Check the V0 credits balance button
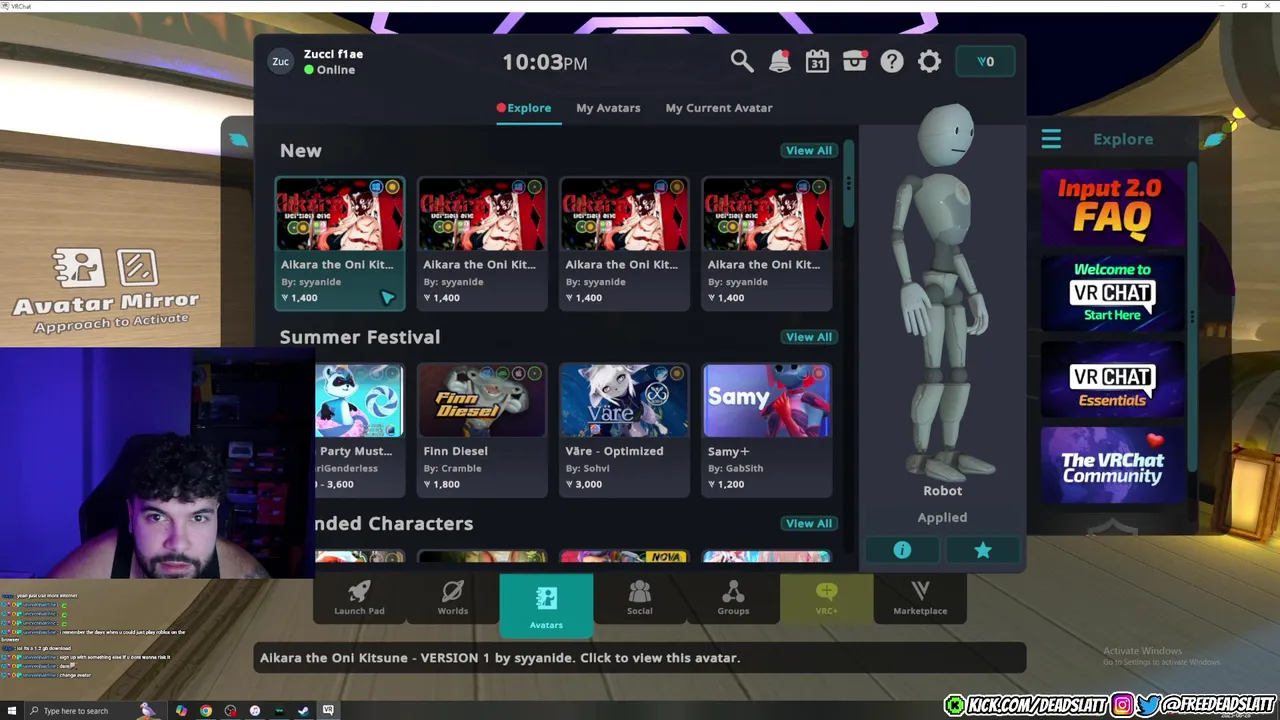Screen dimensions: 1280x720 click(985, 62)
